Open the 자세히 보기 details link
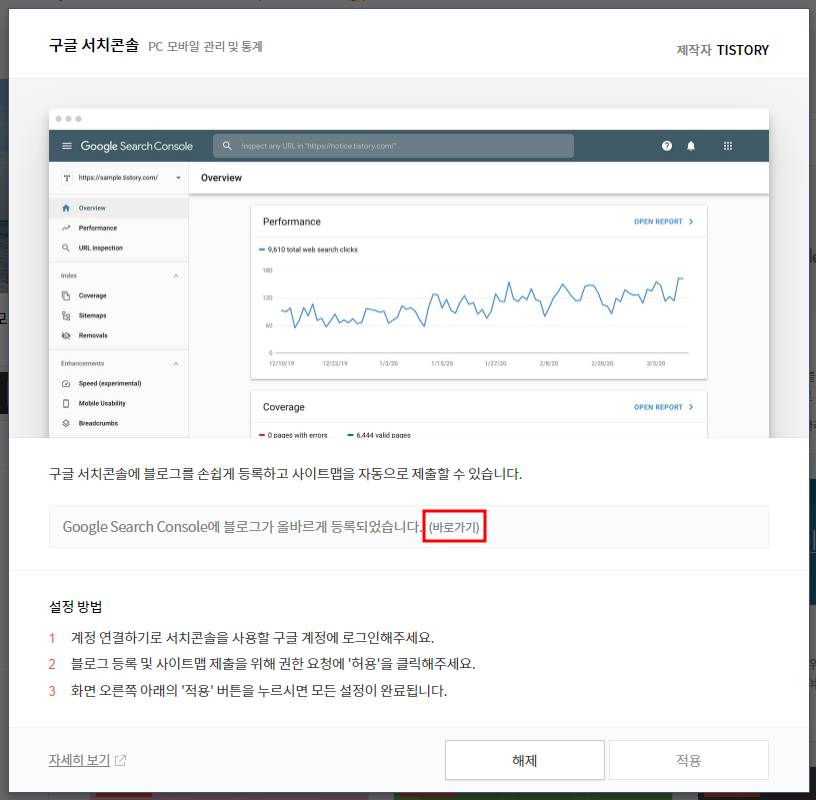Viewport: 816px width, 800px height. point(79,760)
